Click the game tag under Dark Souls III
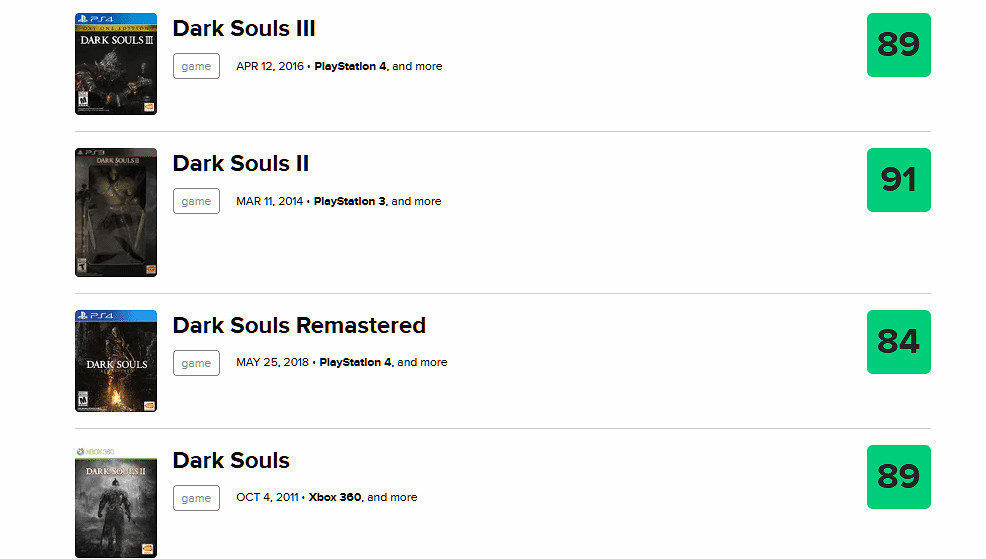The height and width of the screenshot is (559, 986). pyautogui.click(x=196, y=66)
